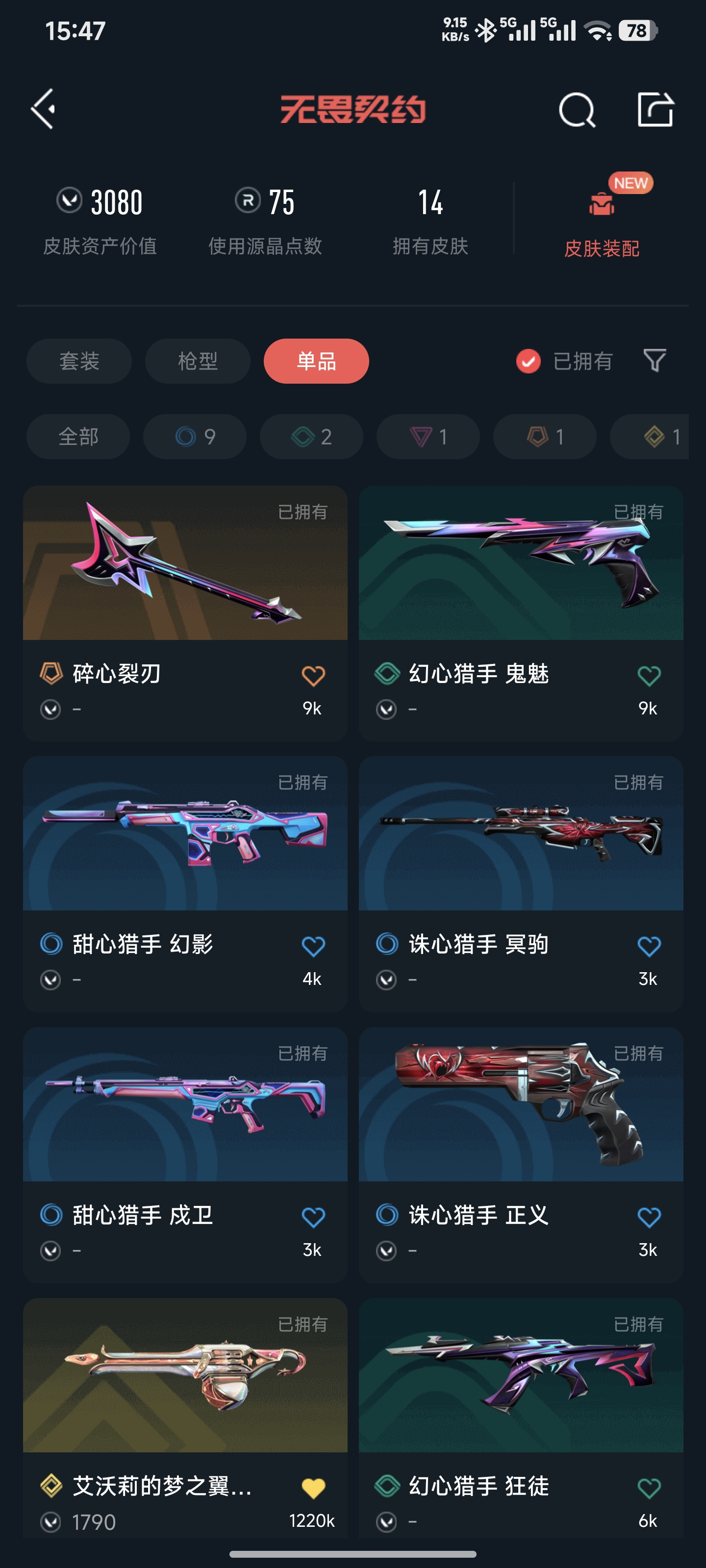The height and width of the screenshot is (1568, 706).
Task: Tap the back arrow icon
Action: coord(44,110)
